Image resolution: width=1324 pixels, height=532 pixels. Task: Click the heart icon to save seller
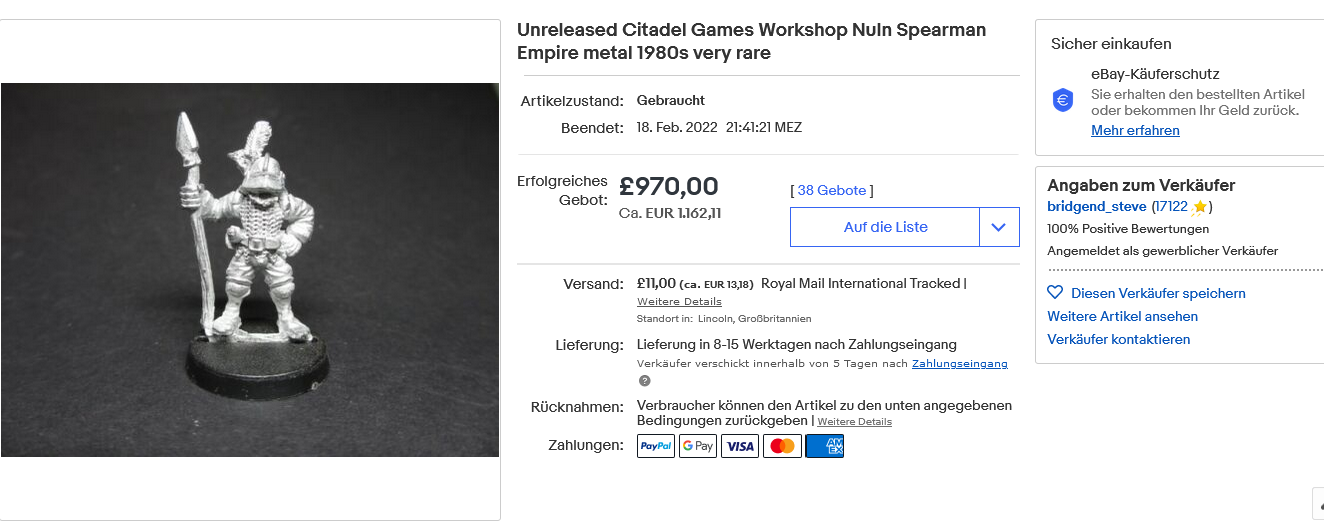click(1055, 293)
